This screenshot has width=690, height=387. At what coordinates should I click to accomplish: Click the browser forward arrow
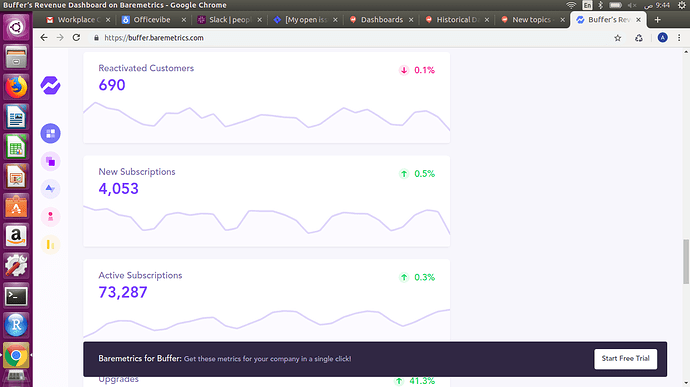(60, 38)
